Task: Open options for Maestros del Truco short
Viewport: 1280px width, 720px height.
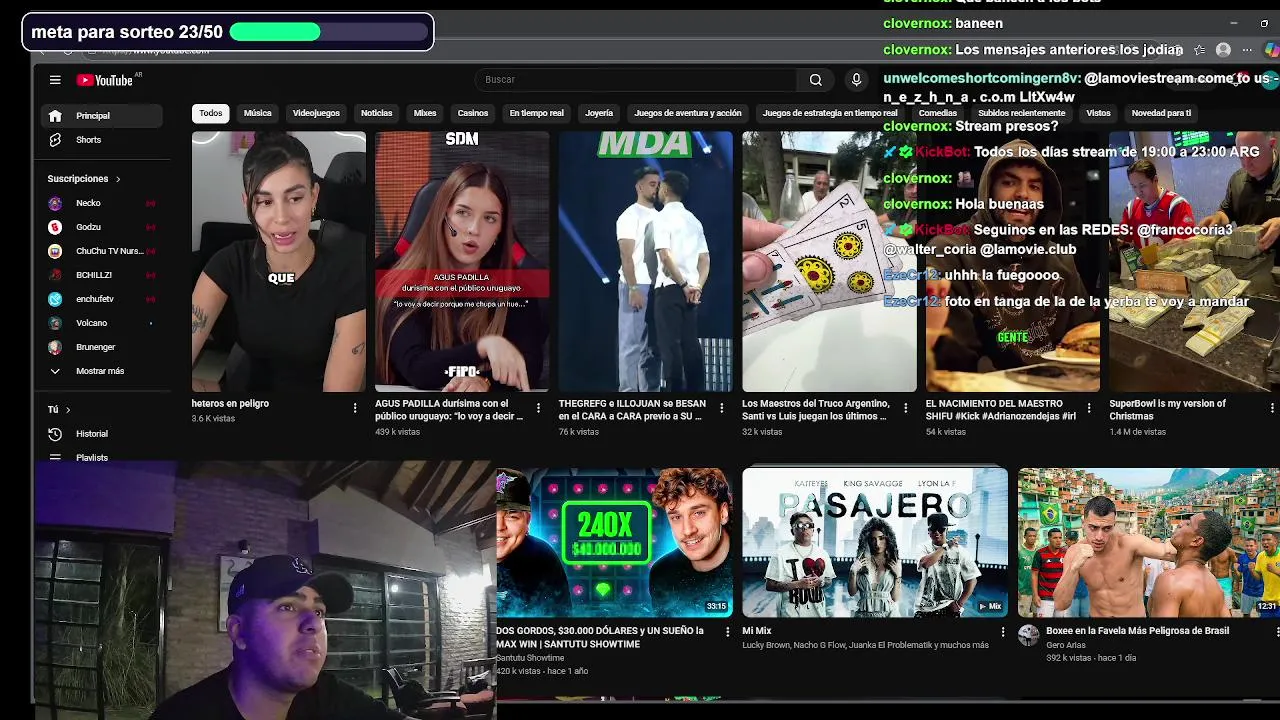Action: 905,408
